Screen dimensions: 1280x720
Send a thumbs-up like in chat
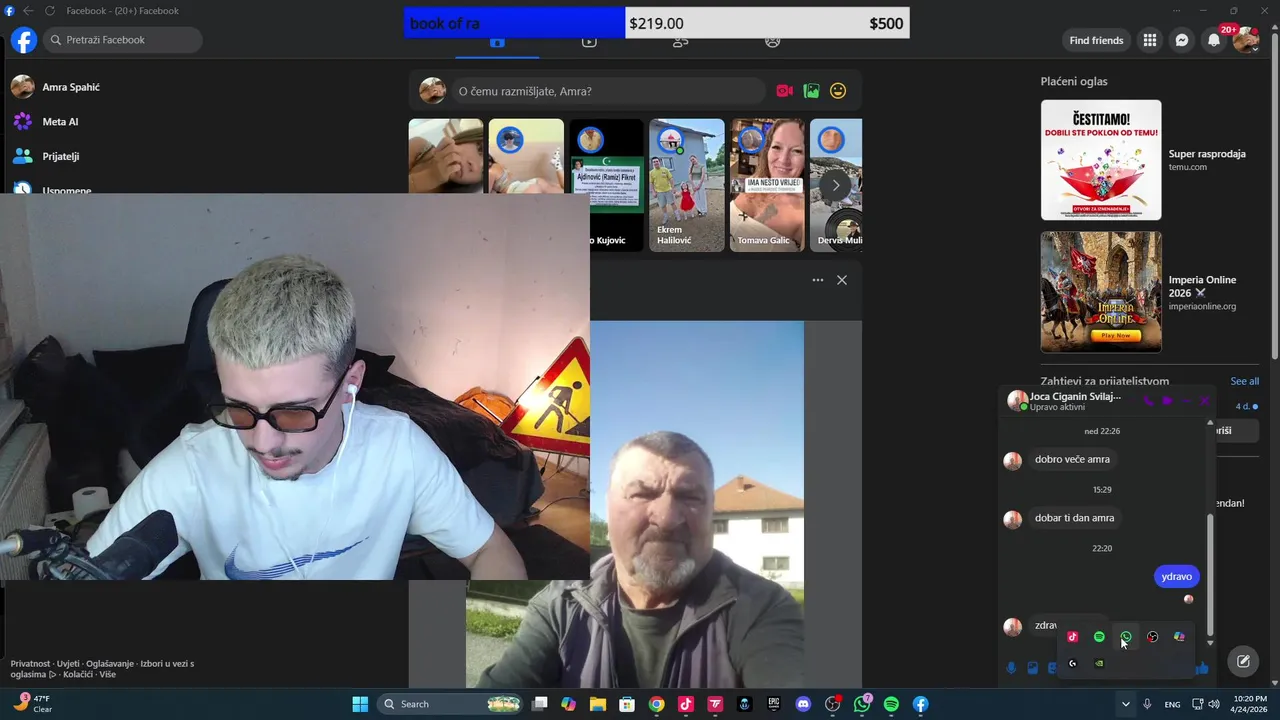[1202, 668]
